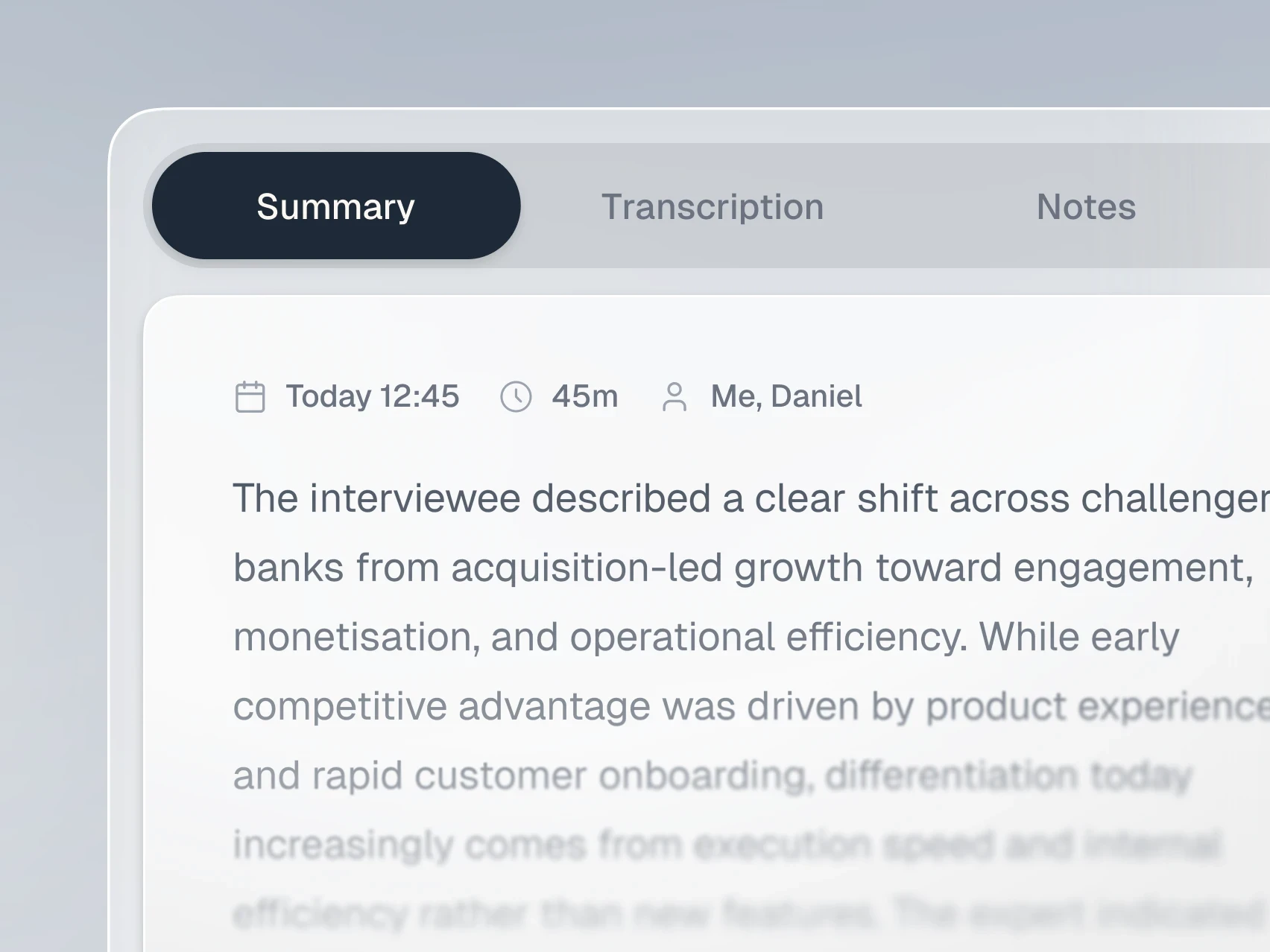Click the word "engagement," in the summary
The image size is (1270, 952).
click(x=1134, y=569)
